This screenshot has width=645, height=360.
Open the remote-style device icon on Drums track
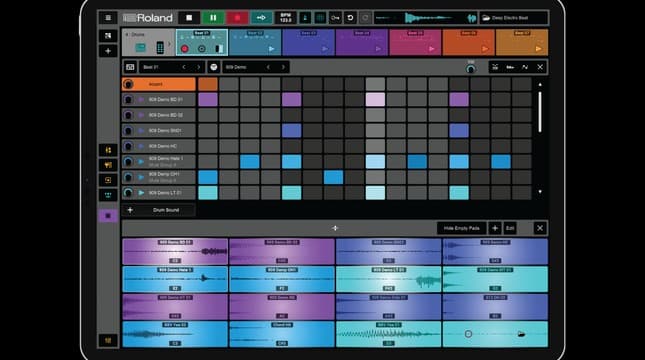click(x=160, y=47)
